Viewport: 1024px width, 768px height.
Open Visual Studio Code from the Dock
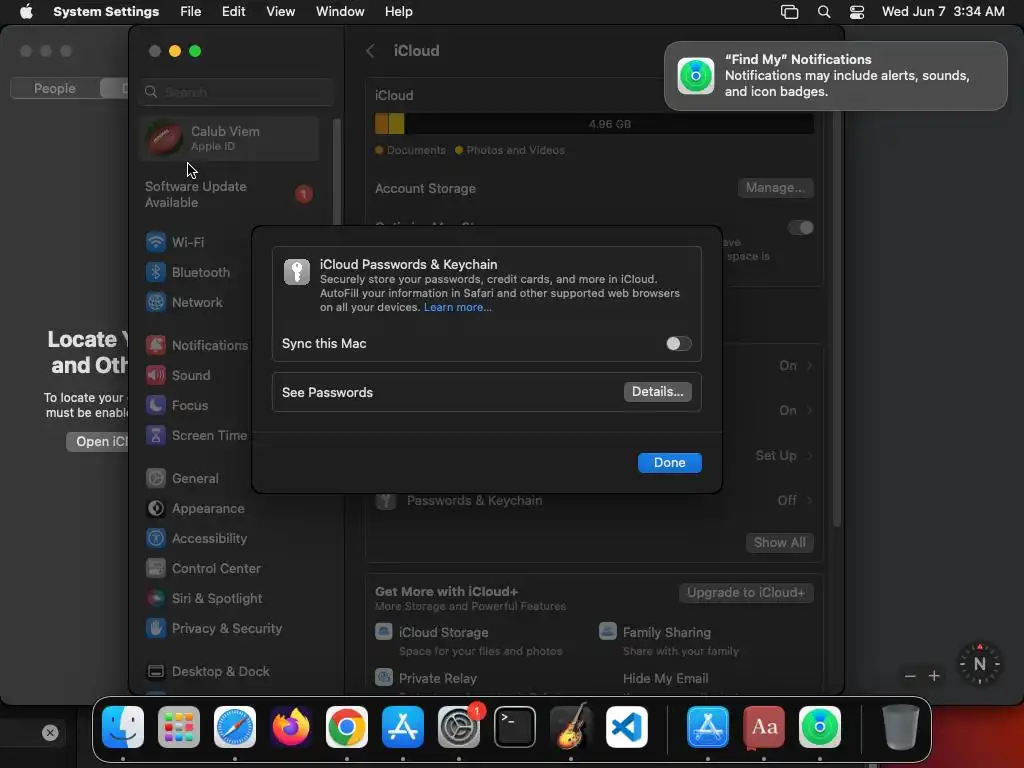click(627, 727)
